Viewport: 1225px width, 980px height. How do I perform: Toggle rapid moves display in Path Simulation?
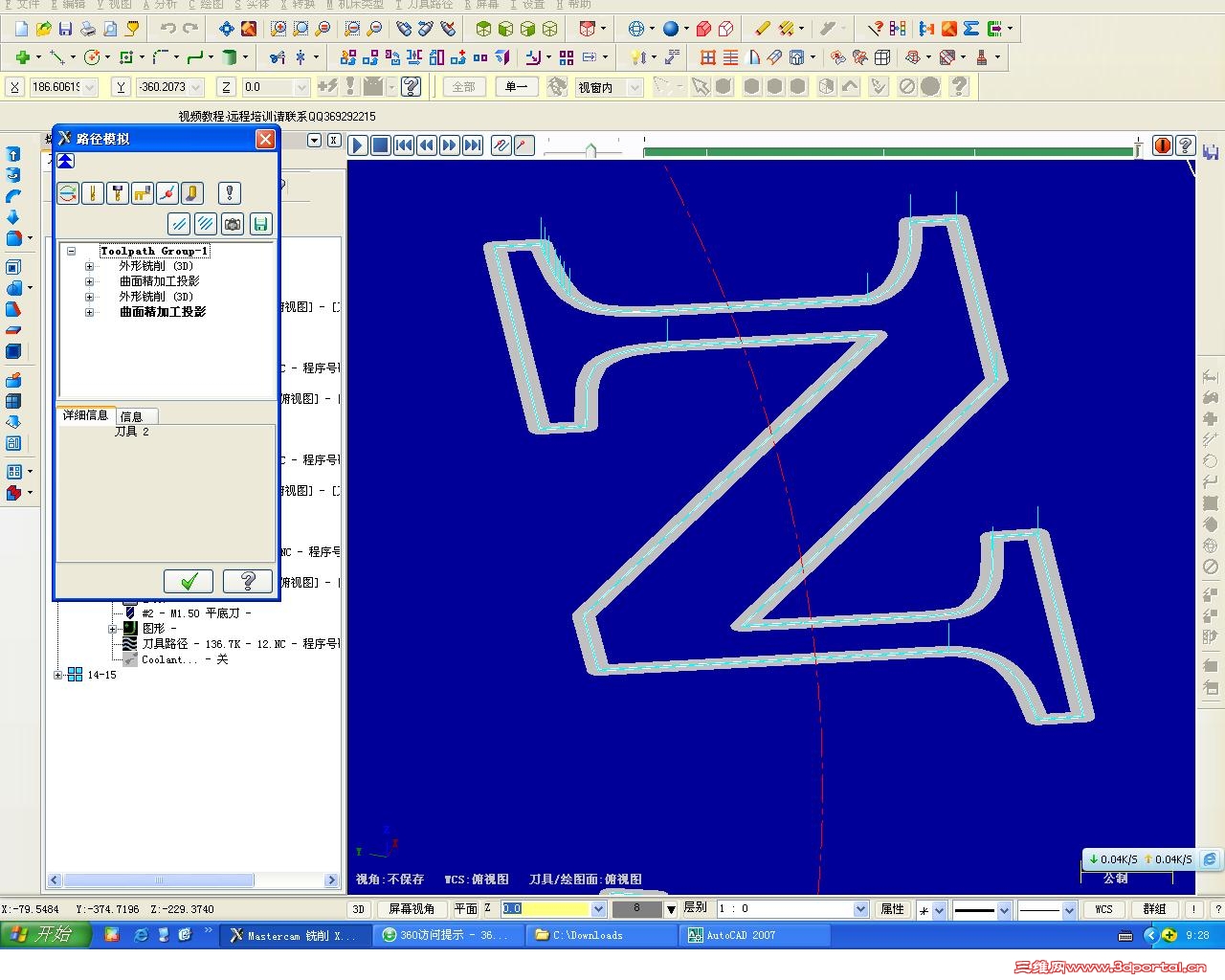pos(143,193)
